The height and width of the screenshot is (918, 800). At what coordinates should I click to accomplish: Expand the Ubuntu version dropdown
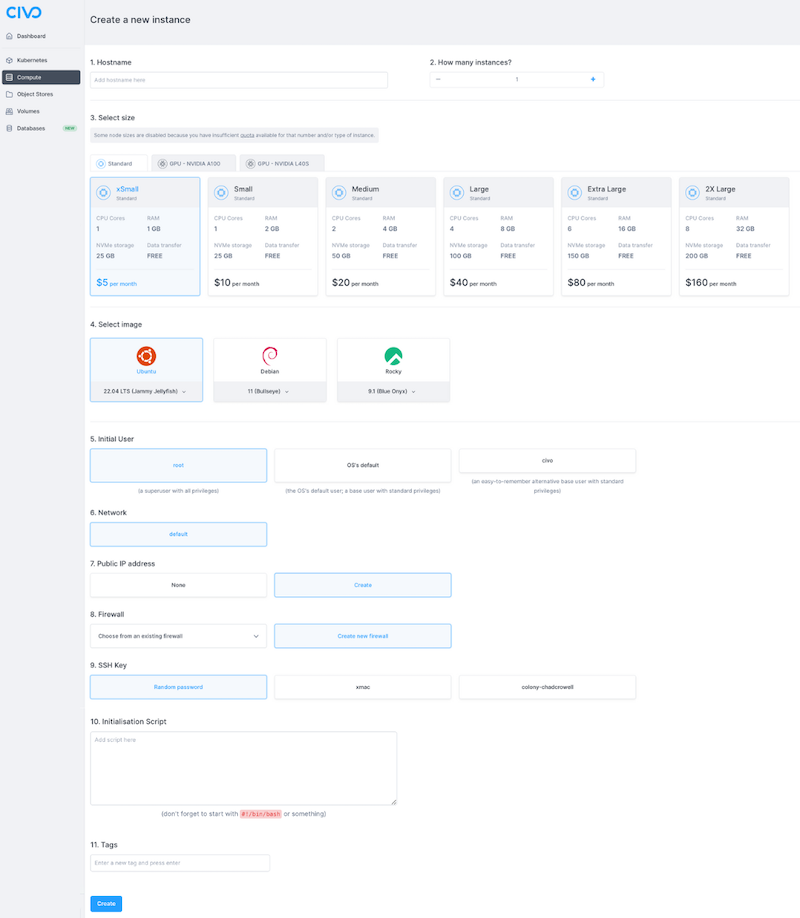(146, 391)
